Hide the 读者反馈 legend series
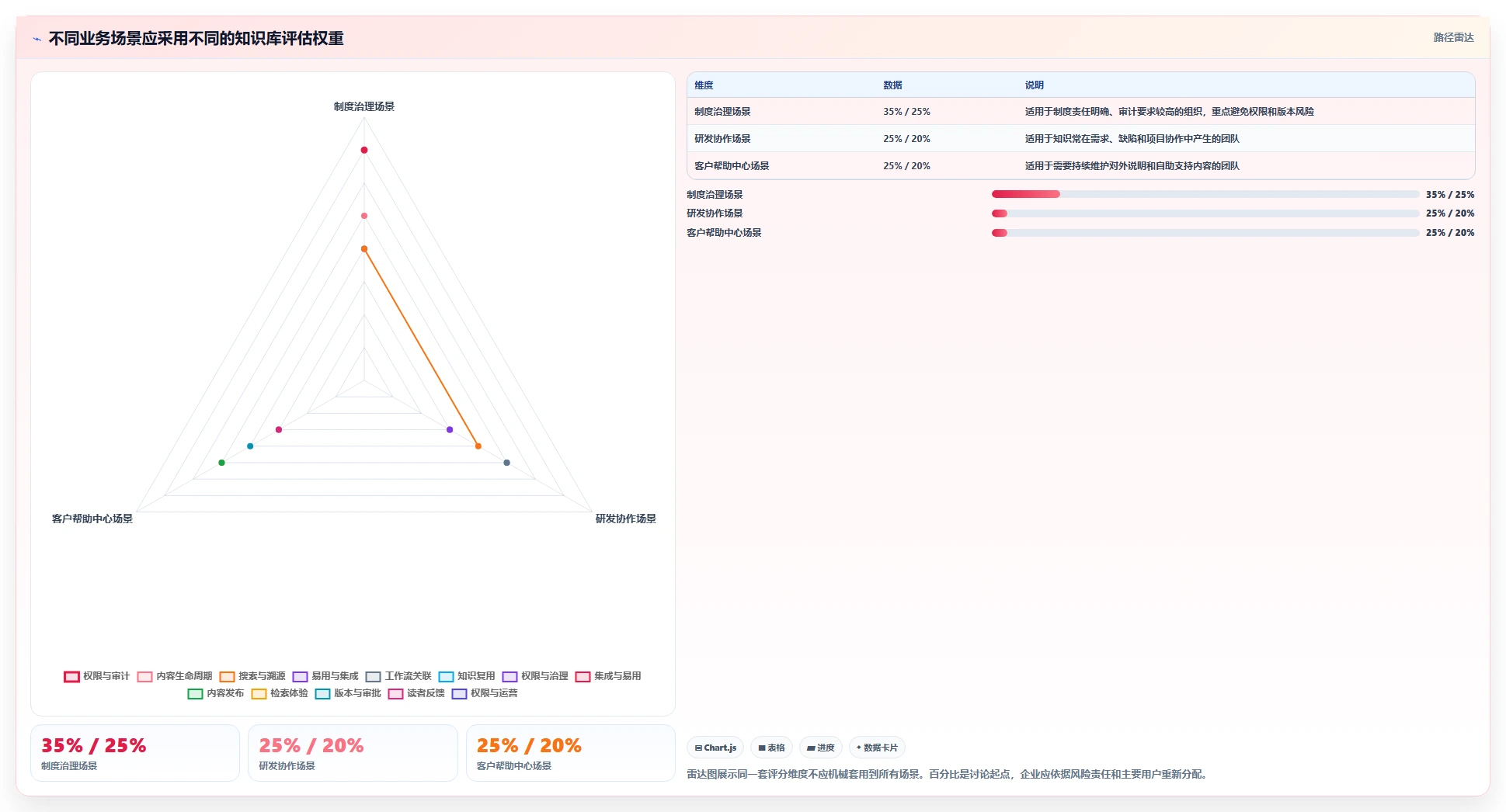 [416, 693]
